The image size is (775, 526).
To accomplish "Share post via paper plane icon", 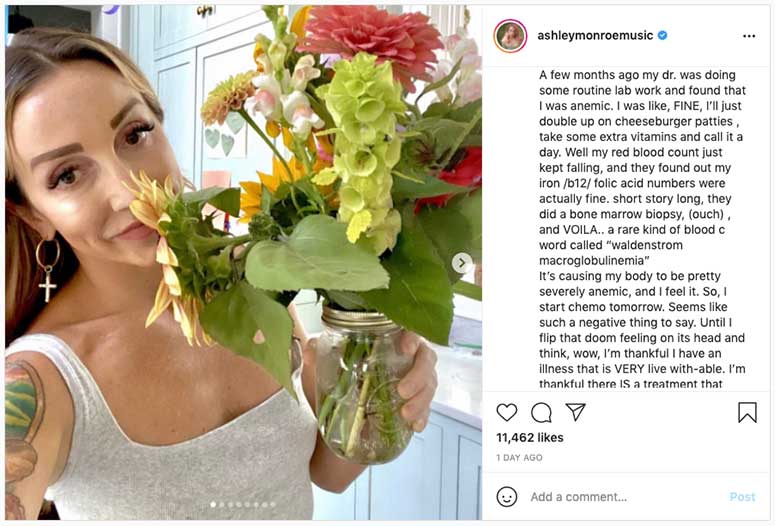I will [x=575, y=412].
